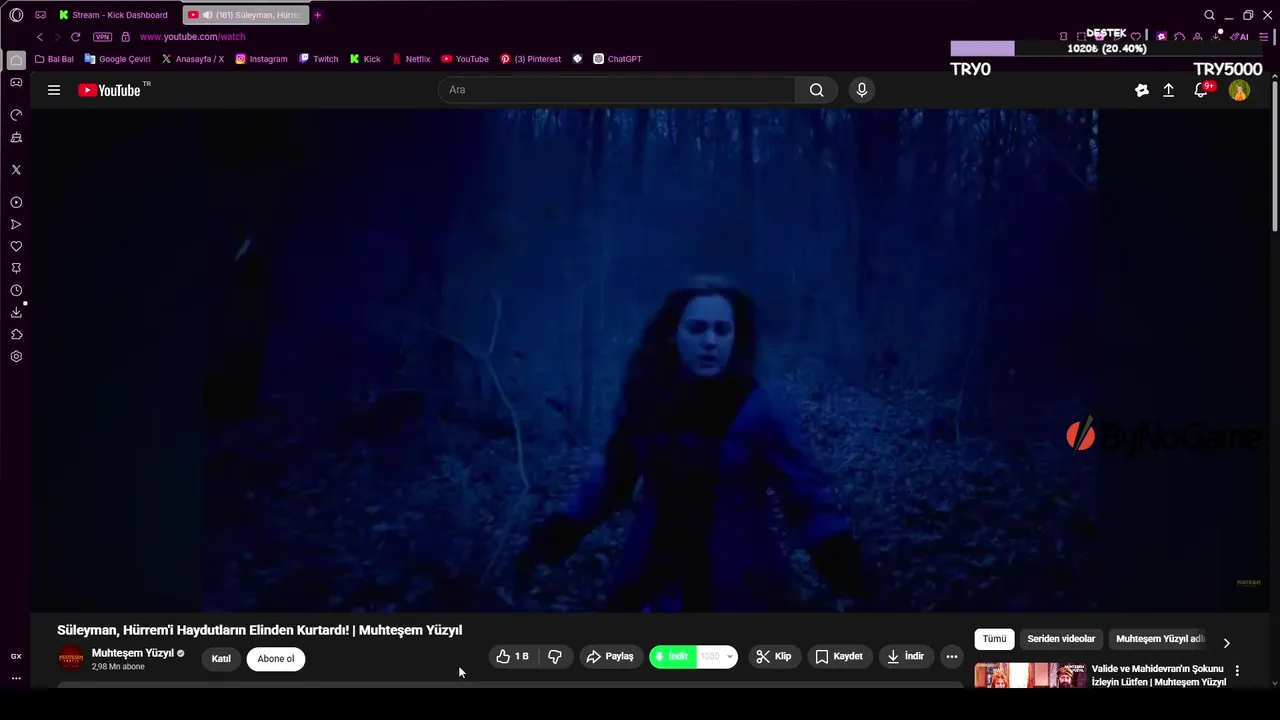This screenshot has width=1280, height=720.
Task: Open a new tab with plus icon
Action: [x=318, y=15]
